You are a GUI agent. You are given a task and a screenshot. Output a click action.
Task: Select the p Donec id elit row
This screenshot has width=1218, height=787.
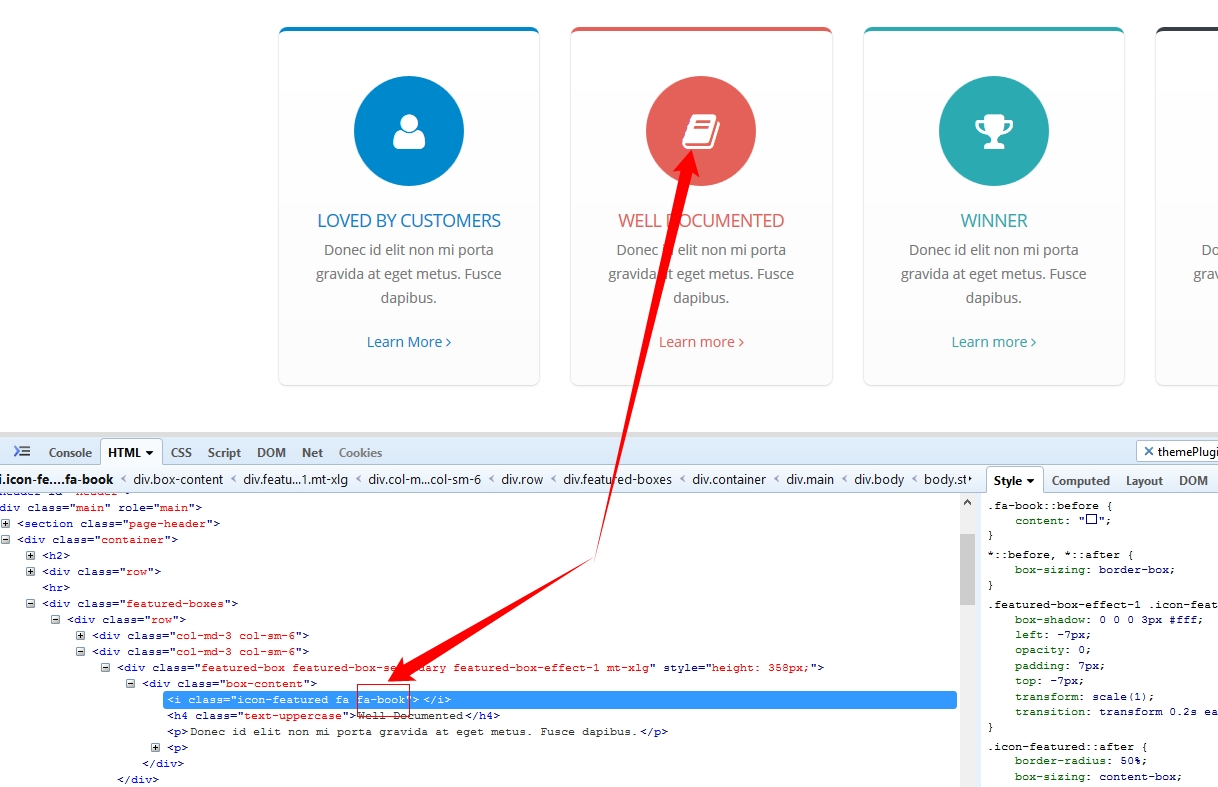click(x=417, y=732)
